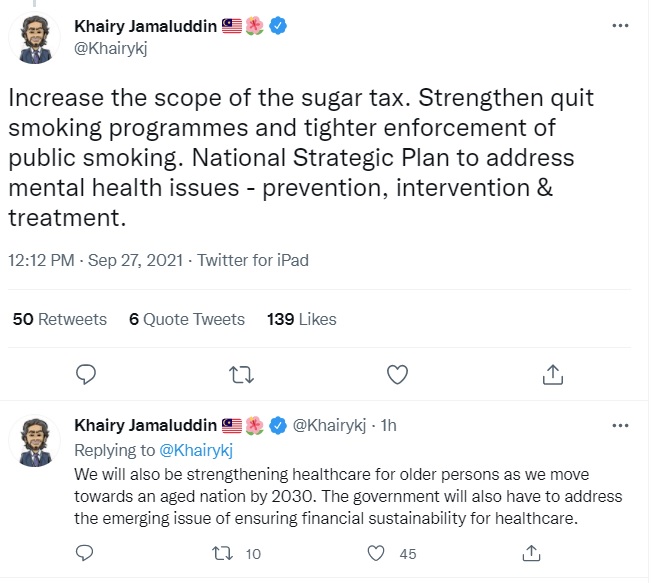Open the Twitter for iPad source link

click(253, 260)
